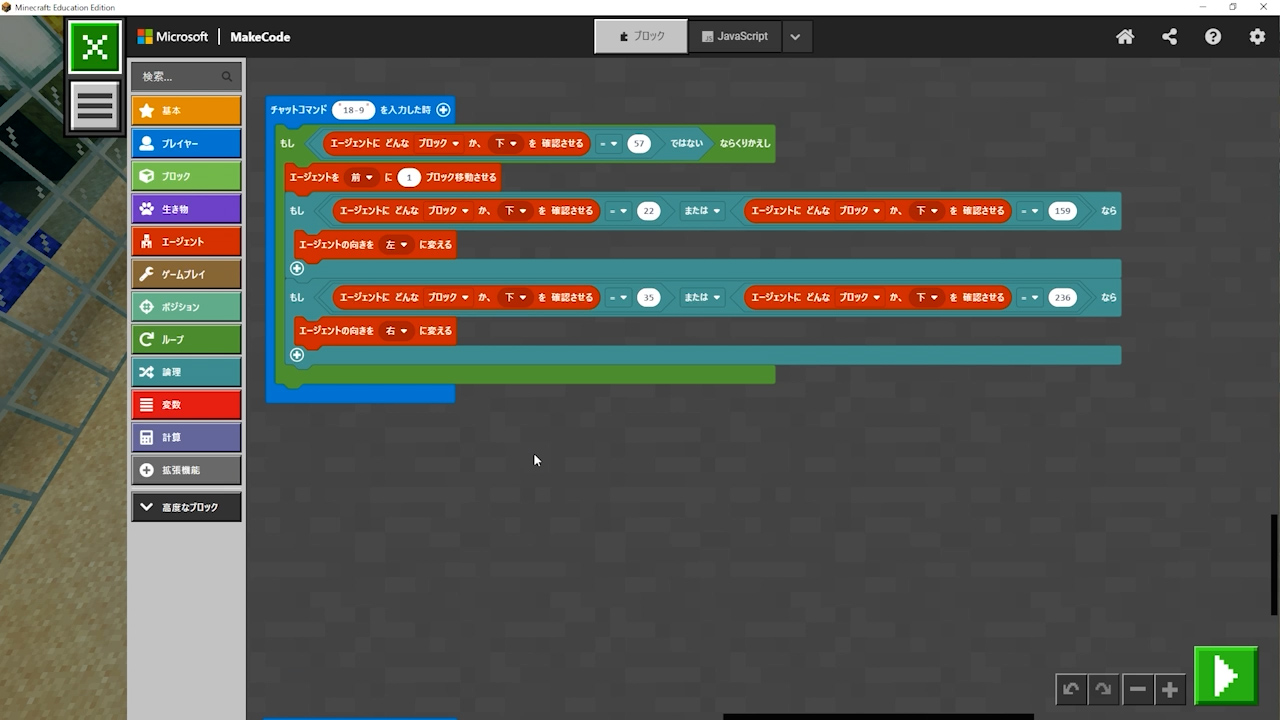Image resolution: width=1280 pixels, height=720 pixels.
Task: Click the hamburger menu icon
Action: (95, 106)
